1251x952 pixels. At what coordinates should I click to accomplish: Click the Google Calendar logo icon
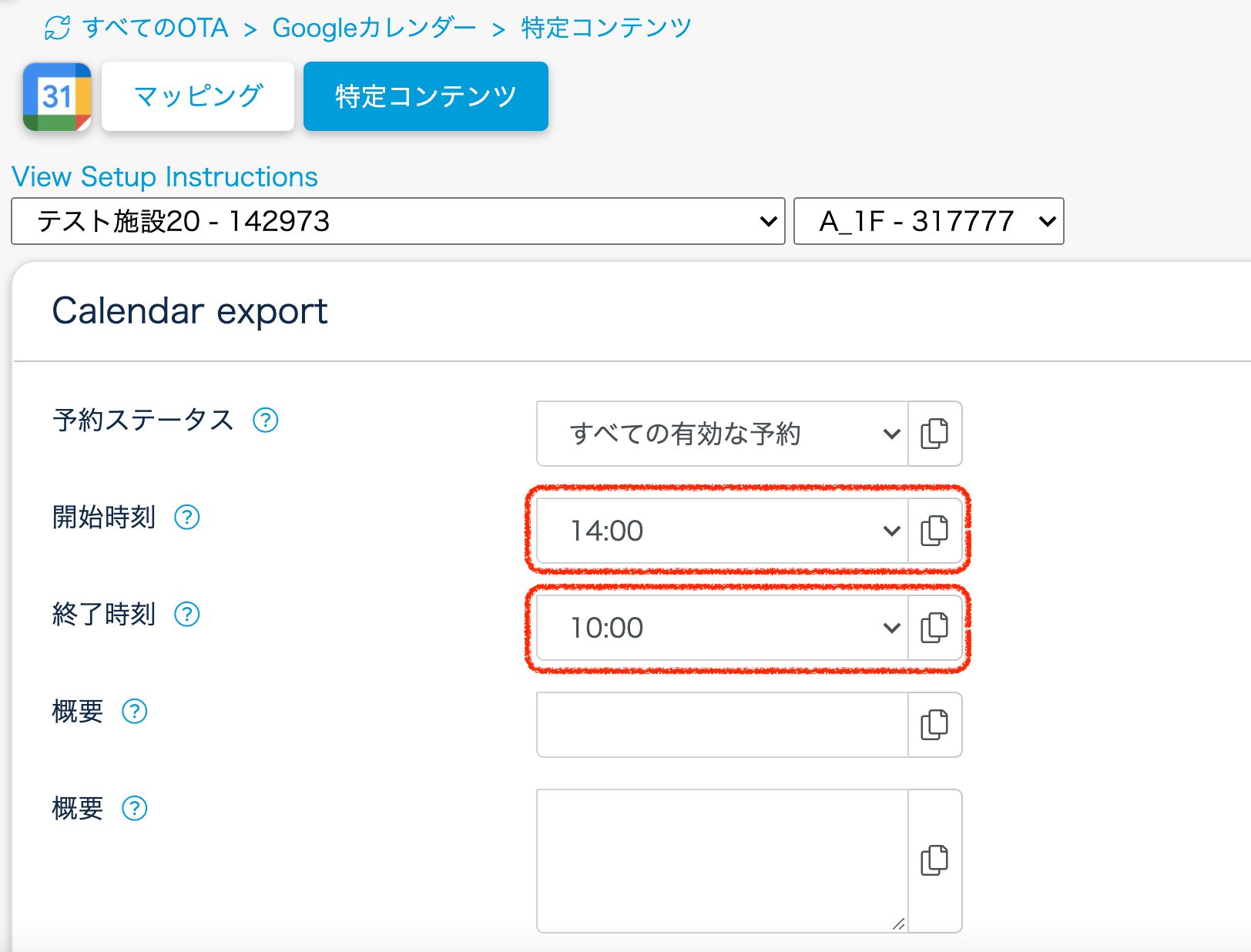(x=57, y=97)
